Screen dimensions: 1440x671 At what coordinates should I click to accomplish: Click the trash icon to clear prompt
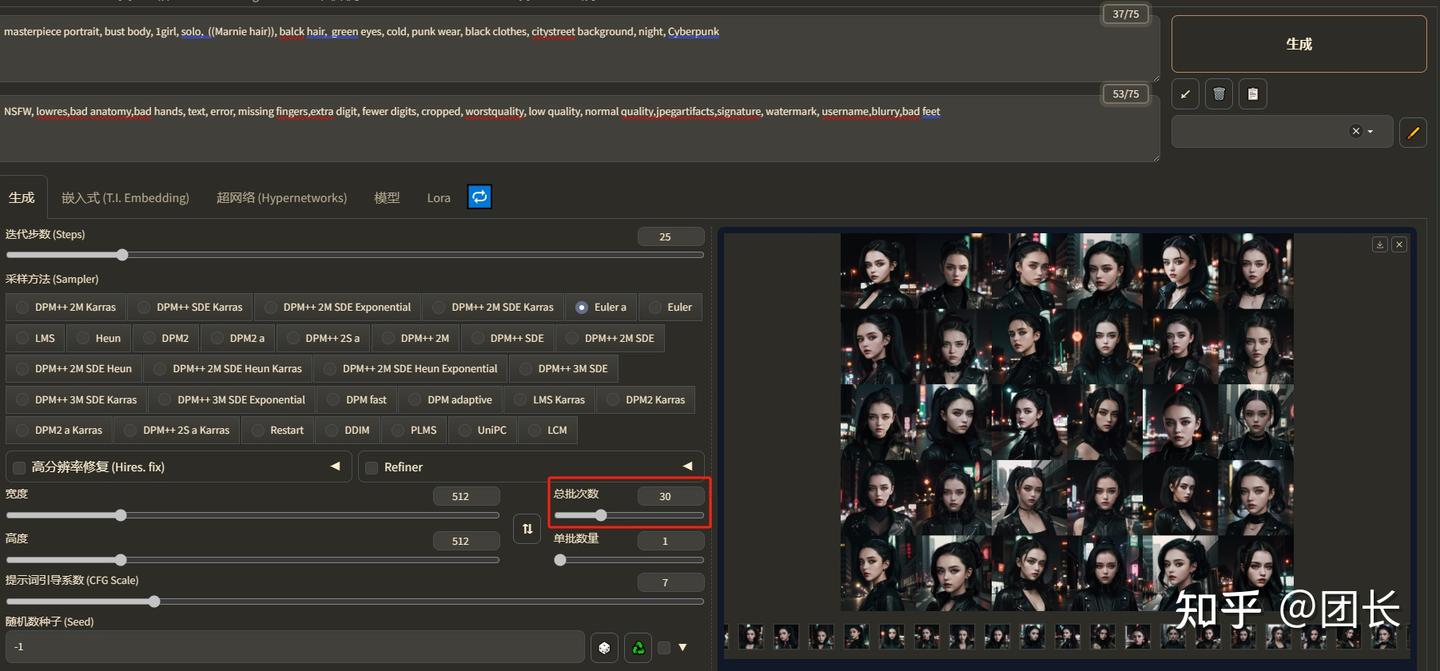[1218, 94]
